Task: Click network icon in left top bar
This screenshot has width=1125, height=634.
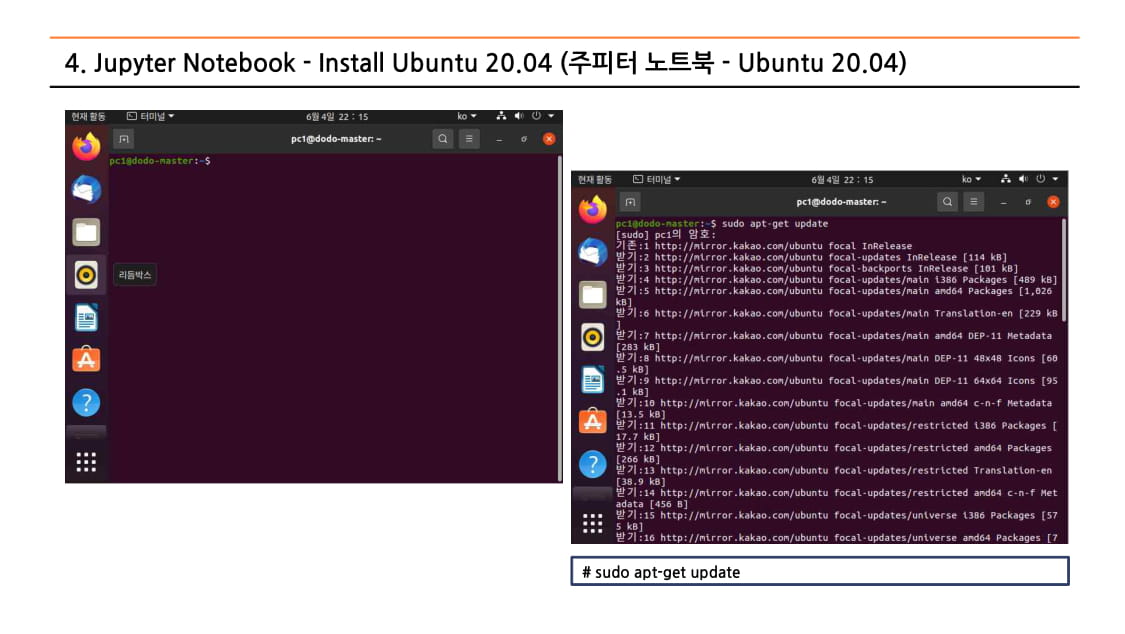Action: 501,116
